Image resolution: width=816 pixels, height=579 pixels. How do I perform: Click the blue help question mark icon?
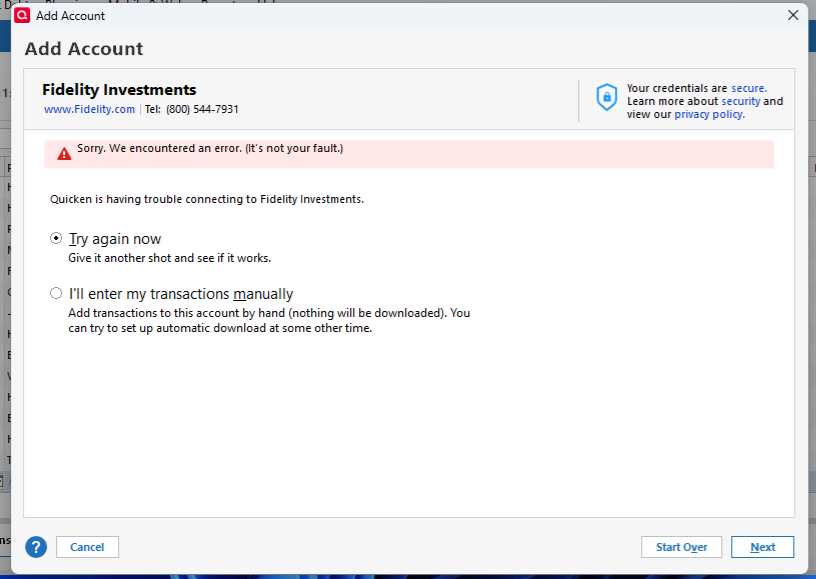tap(36, 547)
